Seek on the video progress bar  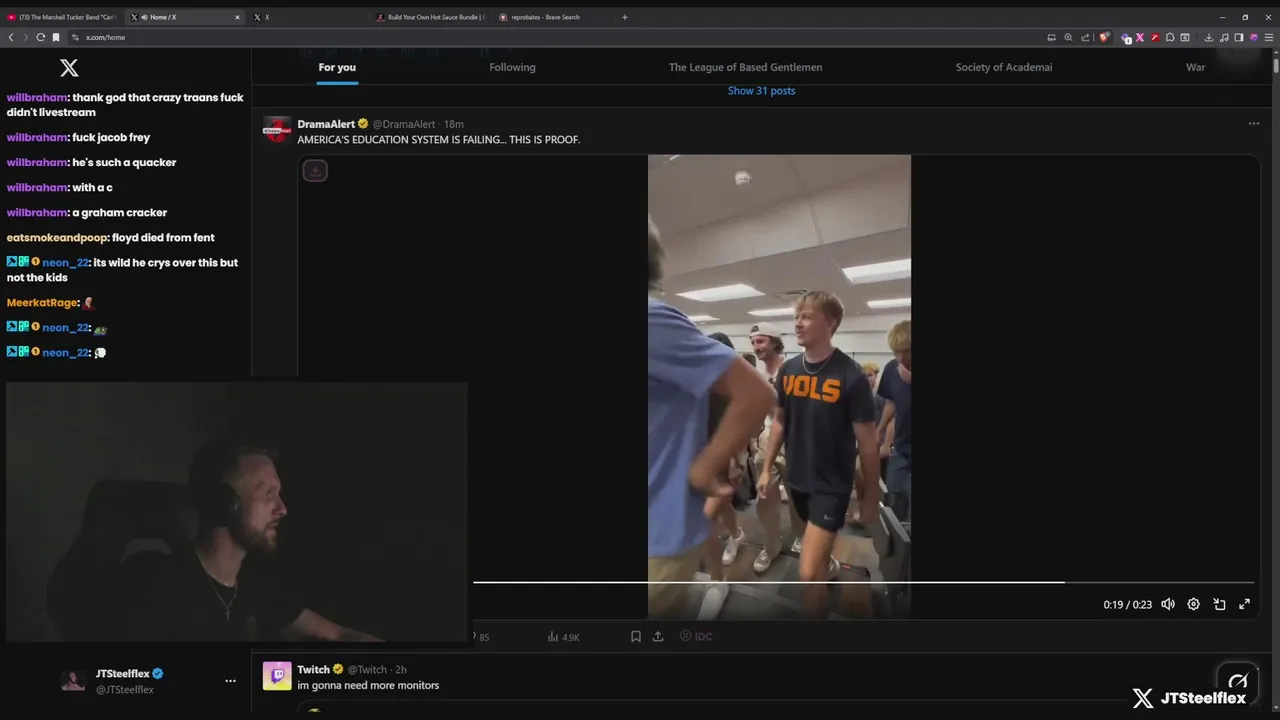863,581
